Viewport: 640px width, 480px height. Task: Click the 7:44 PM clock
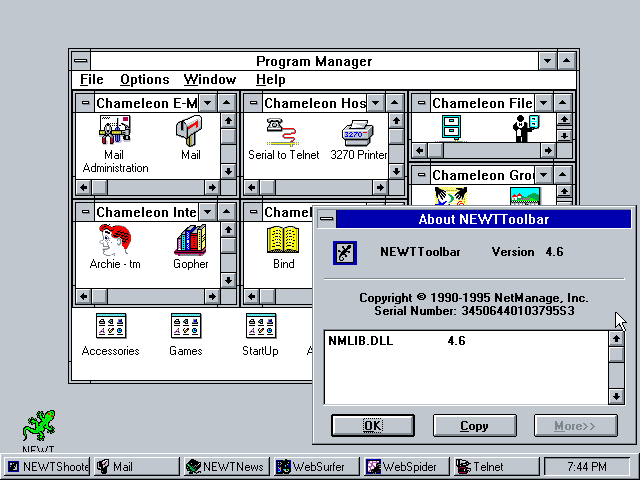pyautogui.click(x=587, y=467)
